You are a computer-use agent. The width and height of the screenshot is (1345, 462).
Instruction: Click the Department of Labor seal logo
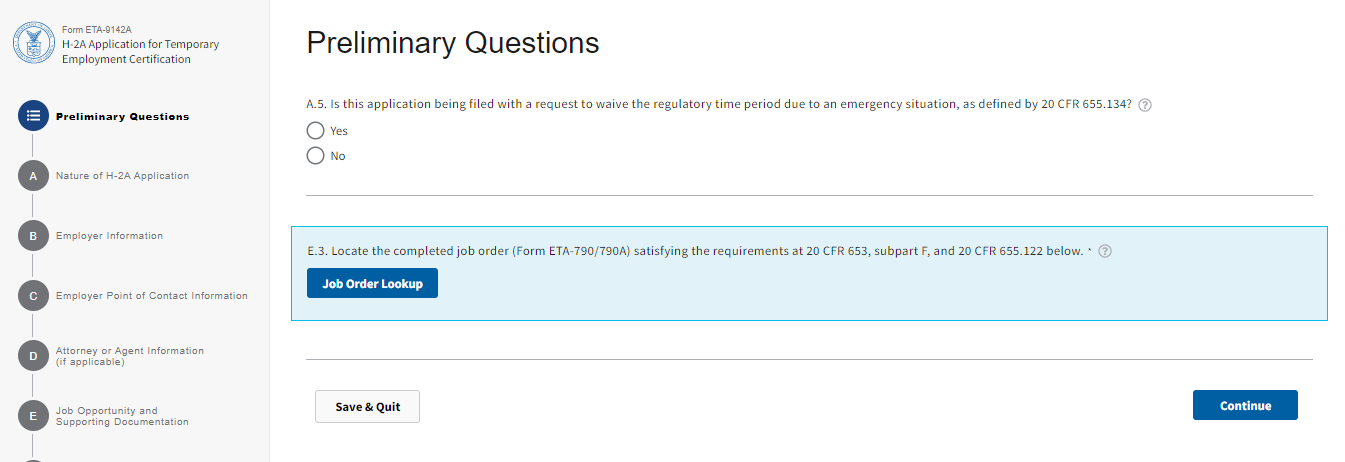point(32,44)
